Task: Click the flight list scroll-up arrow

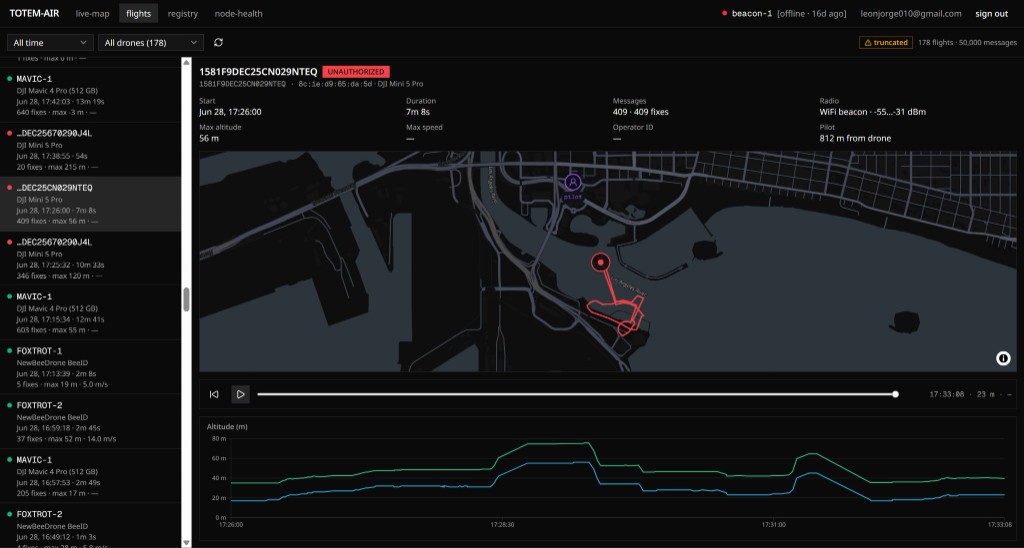Action: pyautogui.click(x=186, y=63)
